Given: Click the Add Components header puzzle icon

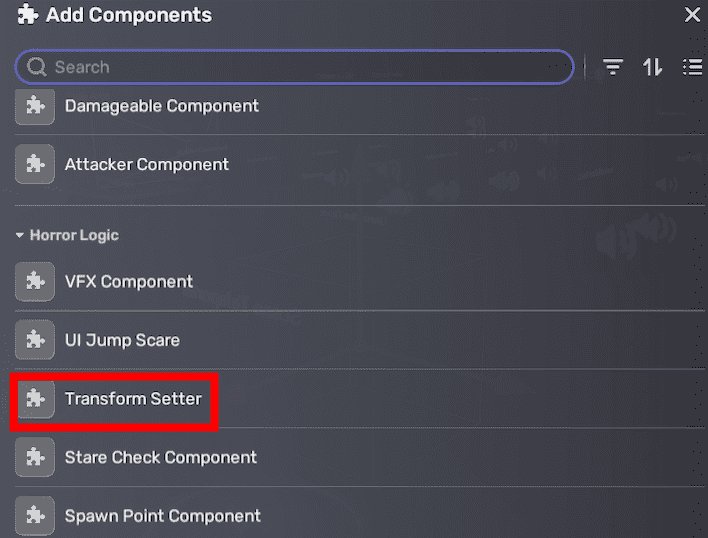Looking at the screenshot, I should pos(28,15).
